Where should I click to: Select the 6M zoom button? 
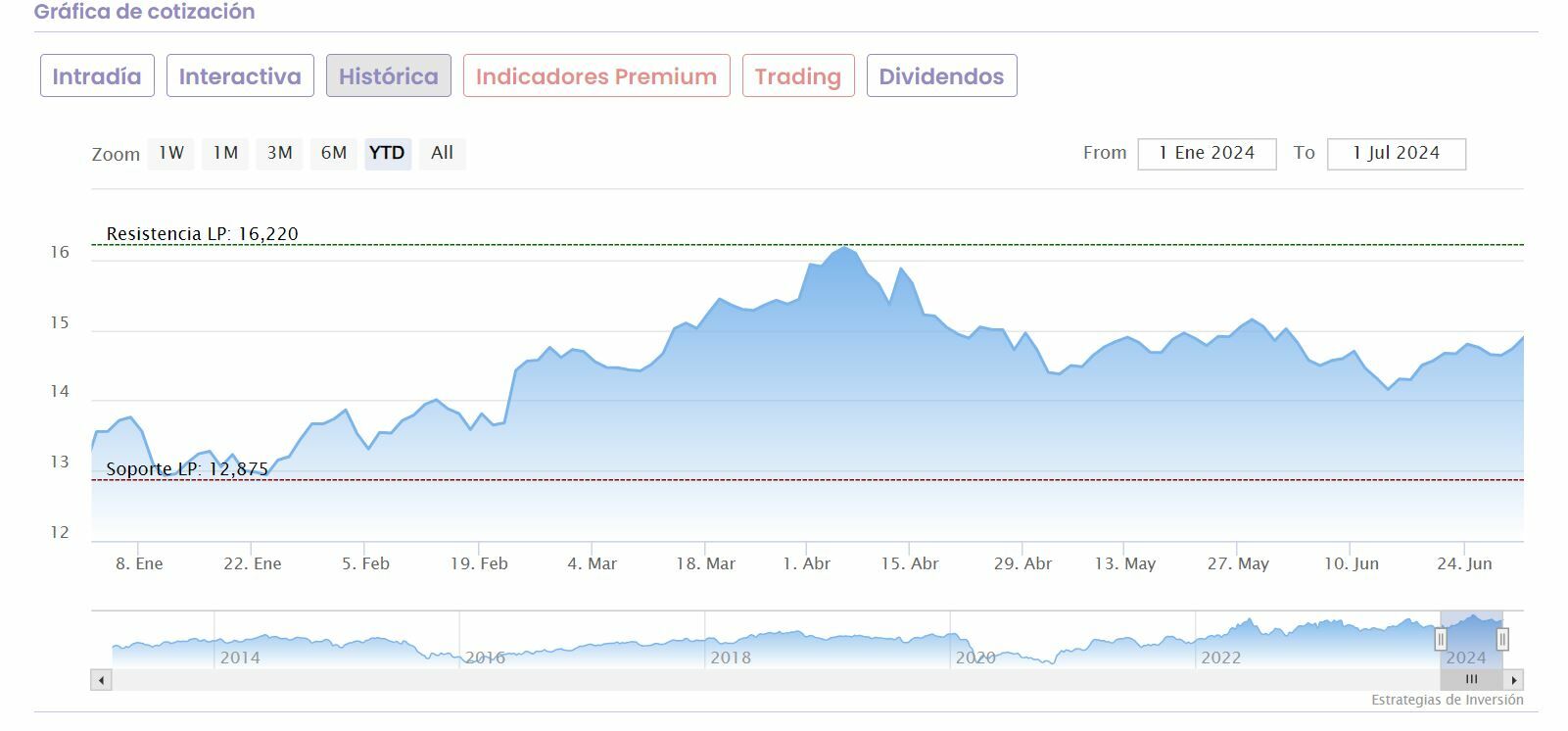coord(334,153)
